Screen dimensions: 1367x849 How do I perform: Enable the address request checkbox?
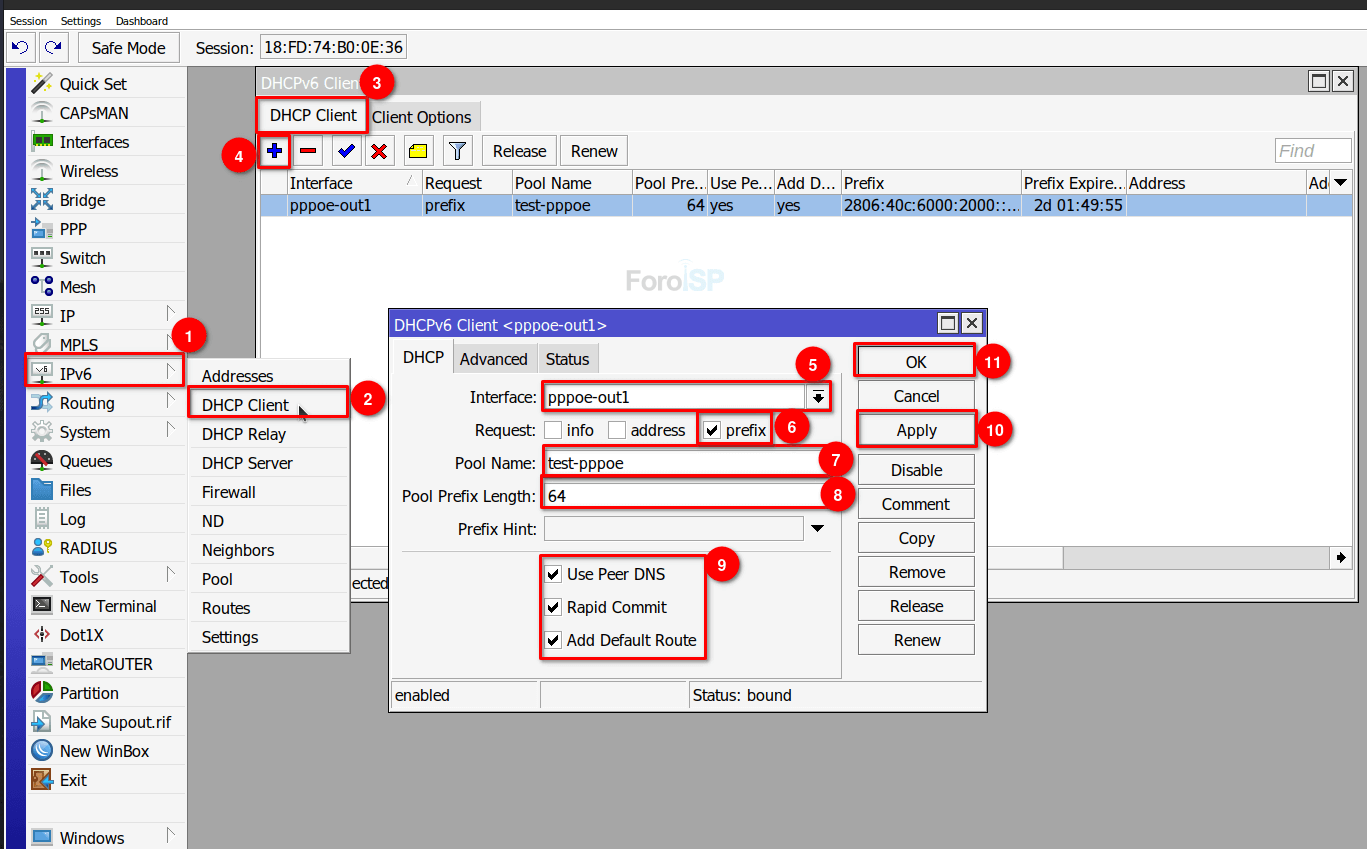point(617,430)
